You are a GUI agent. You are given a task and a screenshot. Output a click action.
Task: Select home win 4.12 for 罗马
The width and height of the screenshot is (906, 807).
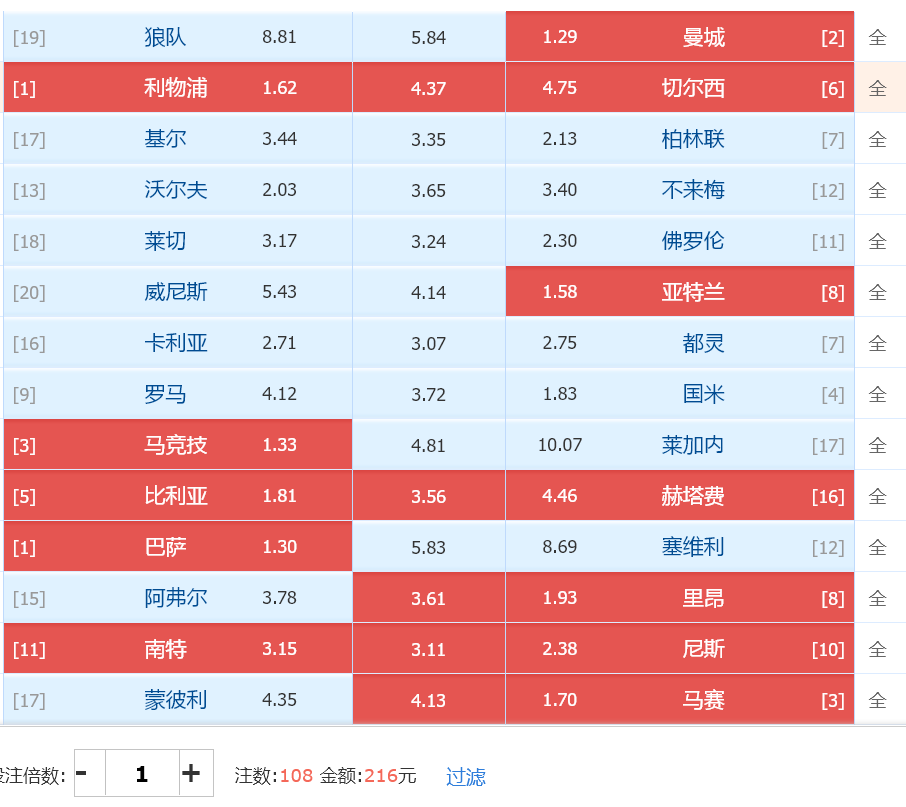(178, 394)
